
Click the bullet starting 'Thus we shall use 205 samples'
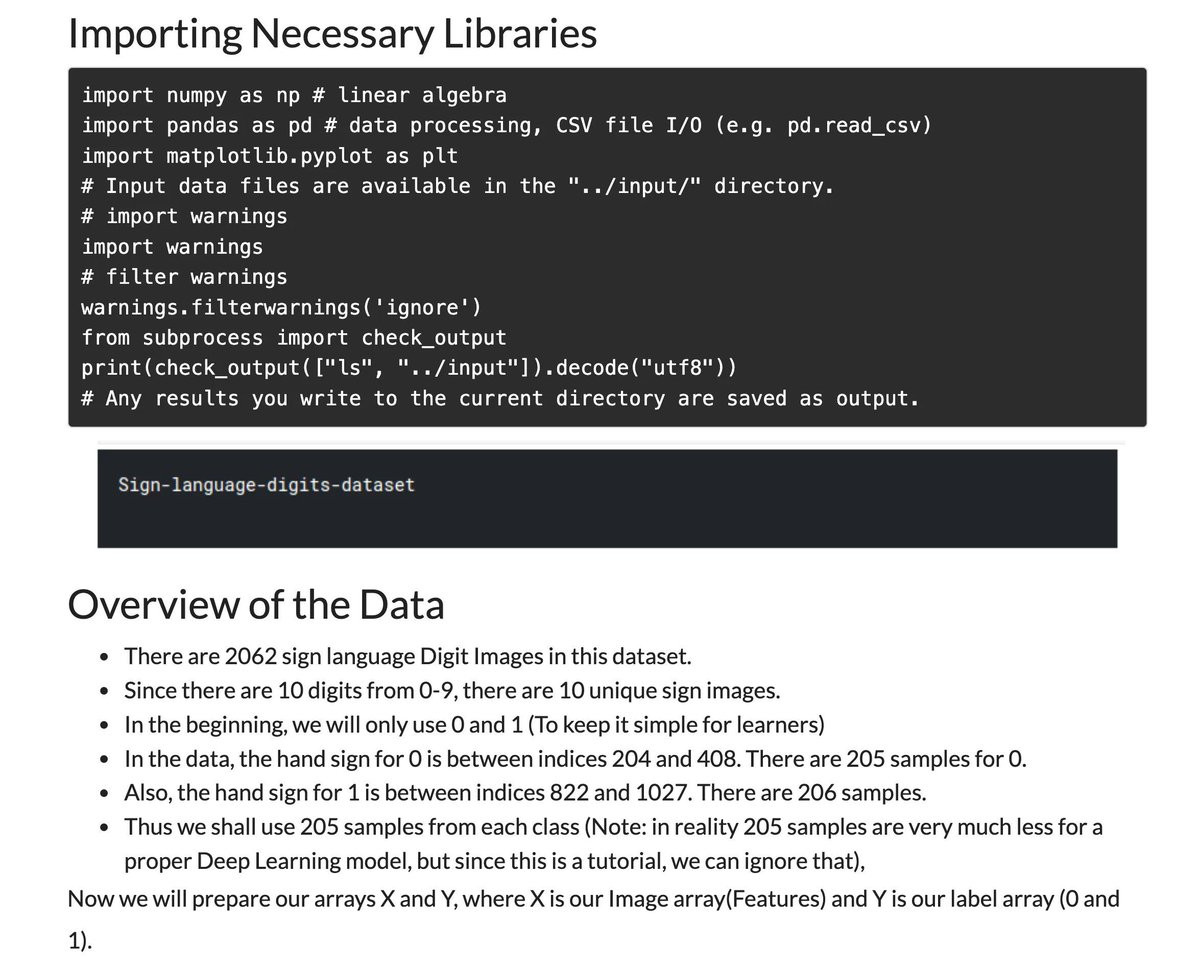tap(613, 844)
